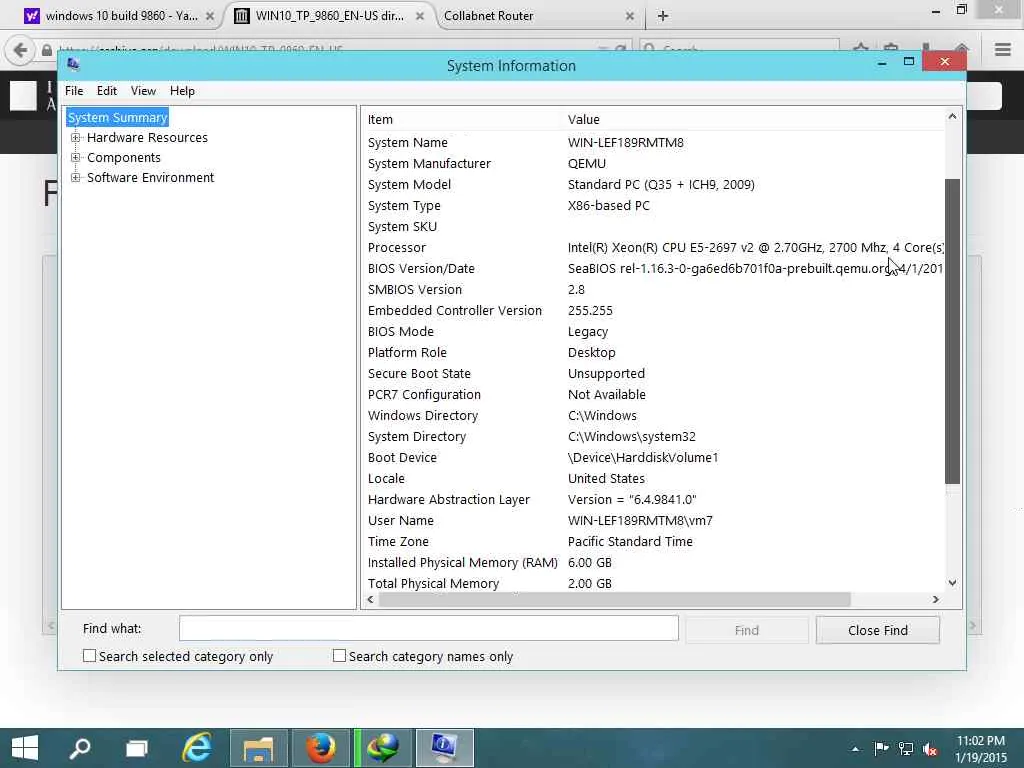The width and height of the screenshot is (1024, 768).
Task: Click the disabled Find button
Action: [746, 630]
